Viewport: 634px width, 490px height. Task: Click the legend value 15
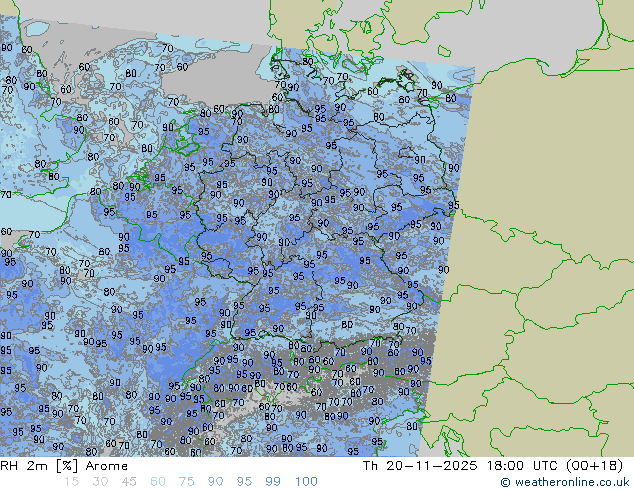pos(71,482)
